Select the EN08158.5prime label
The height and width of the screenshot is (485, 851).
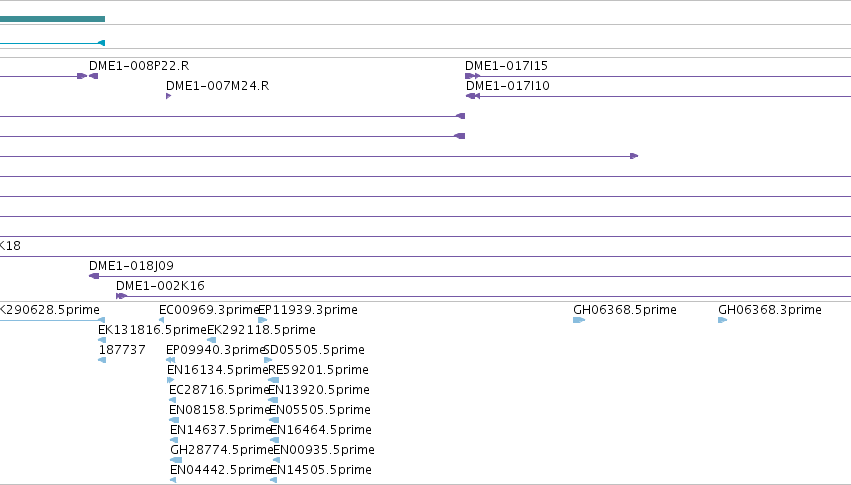pos(220,410)
